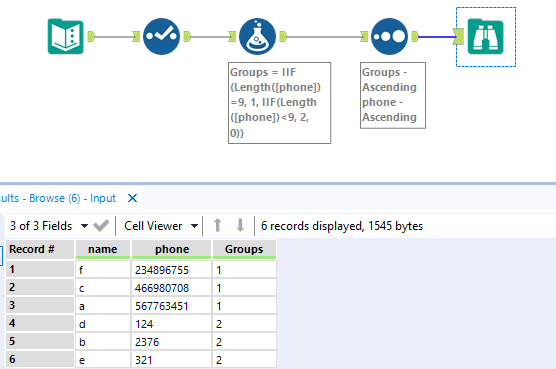The height and width of the screenshot is (369, 556).
Task: Click the down arrow record navigation
Action: (x=240, y=225)
